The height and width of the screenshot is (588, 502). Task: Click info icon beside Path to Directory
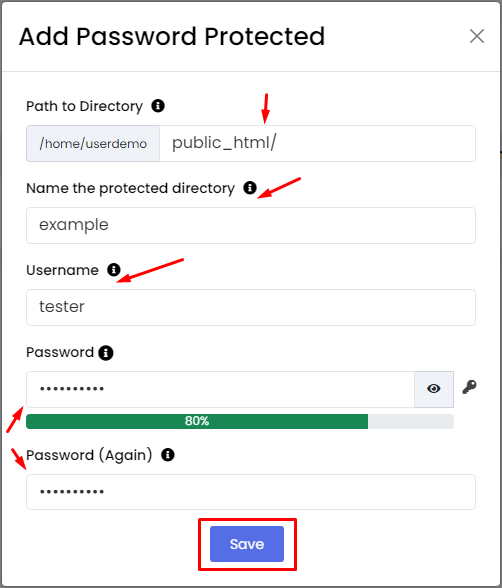(x=158, y=106)
